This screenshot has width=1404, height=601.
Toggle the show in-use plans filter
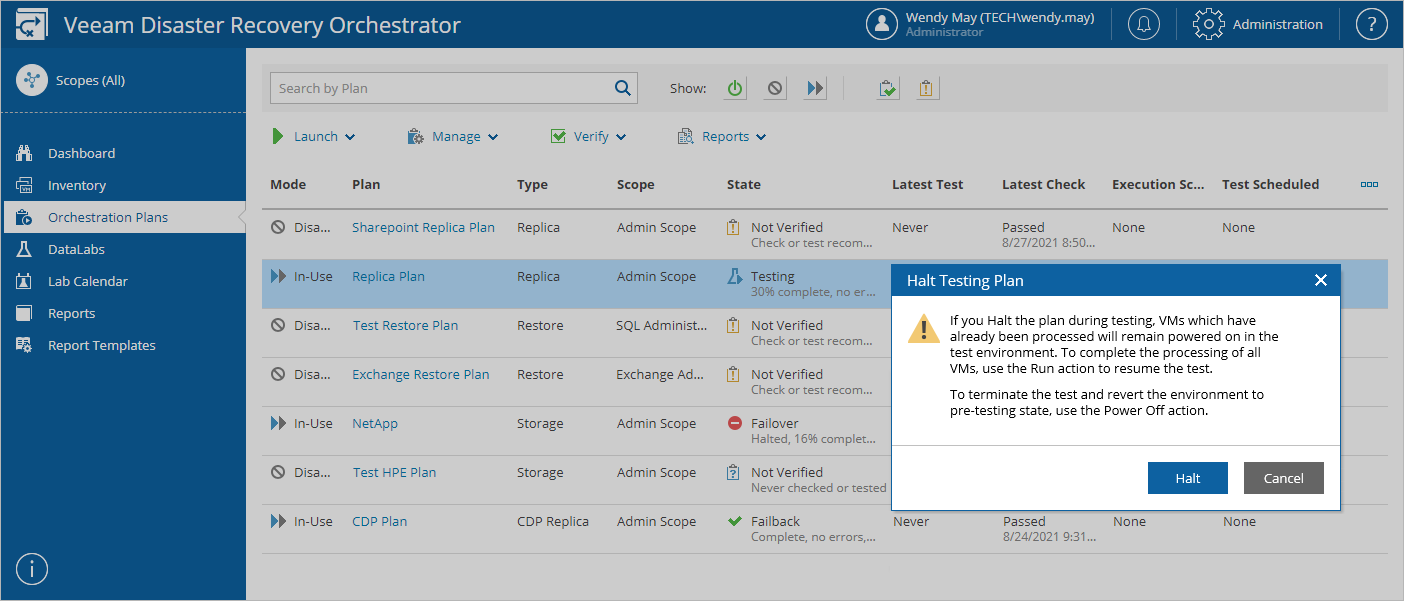point(815,88)
